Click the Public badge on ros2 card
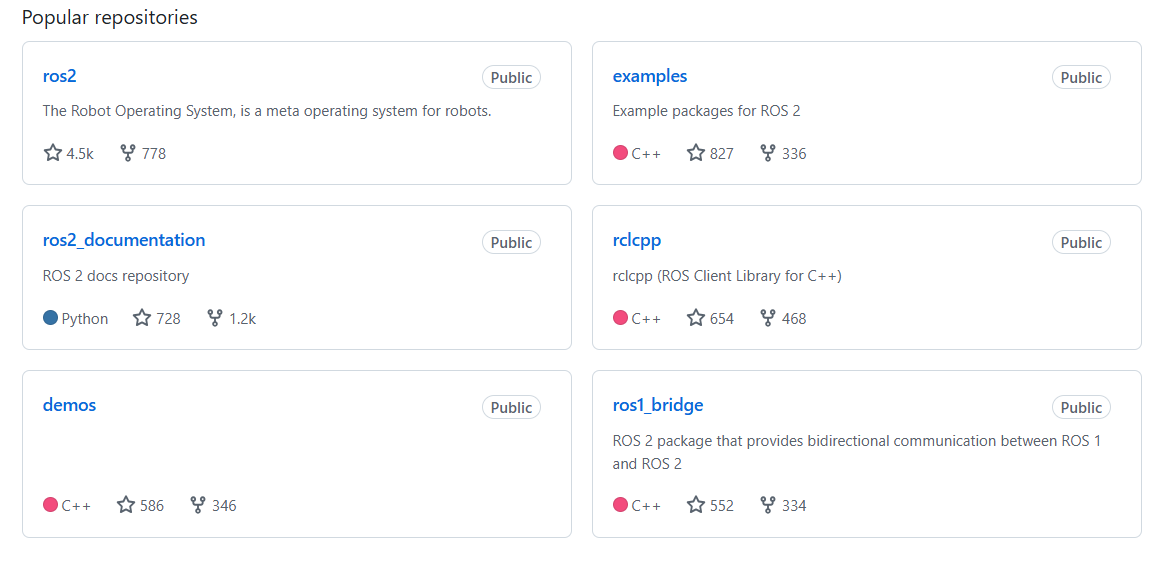This screenshot has height=564, width=1175. tap(511, 77)
